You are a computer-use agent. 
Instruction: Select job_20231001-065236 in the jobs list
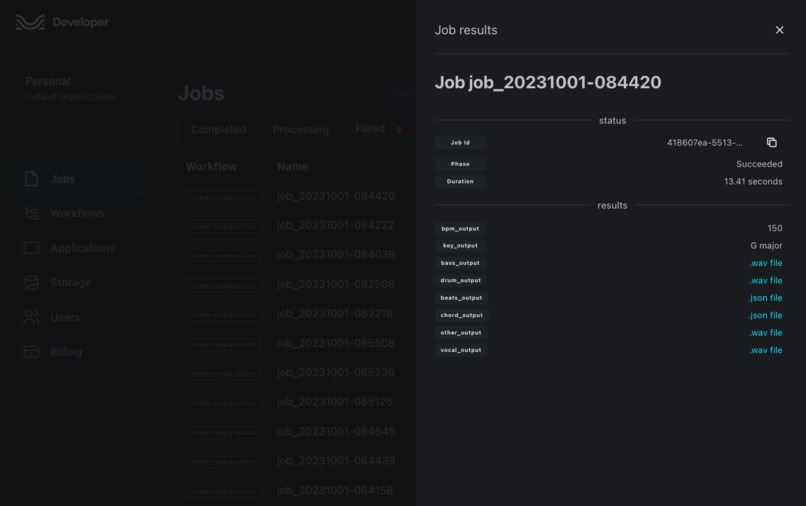tap(336, 372)
